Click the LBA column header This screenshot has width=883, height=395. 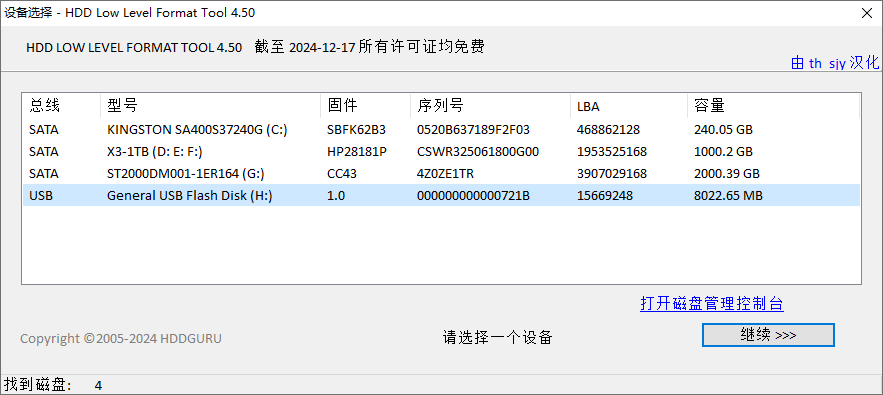pos(628,105)
